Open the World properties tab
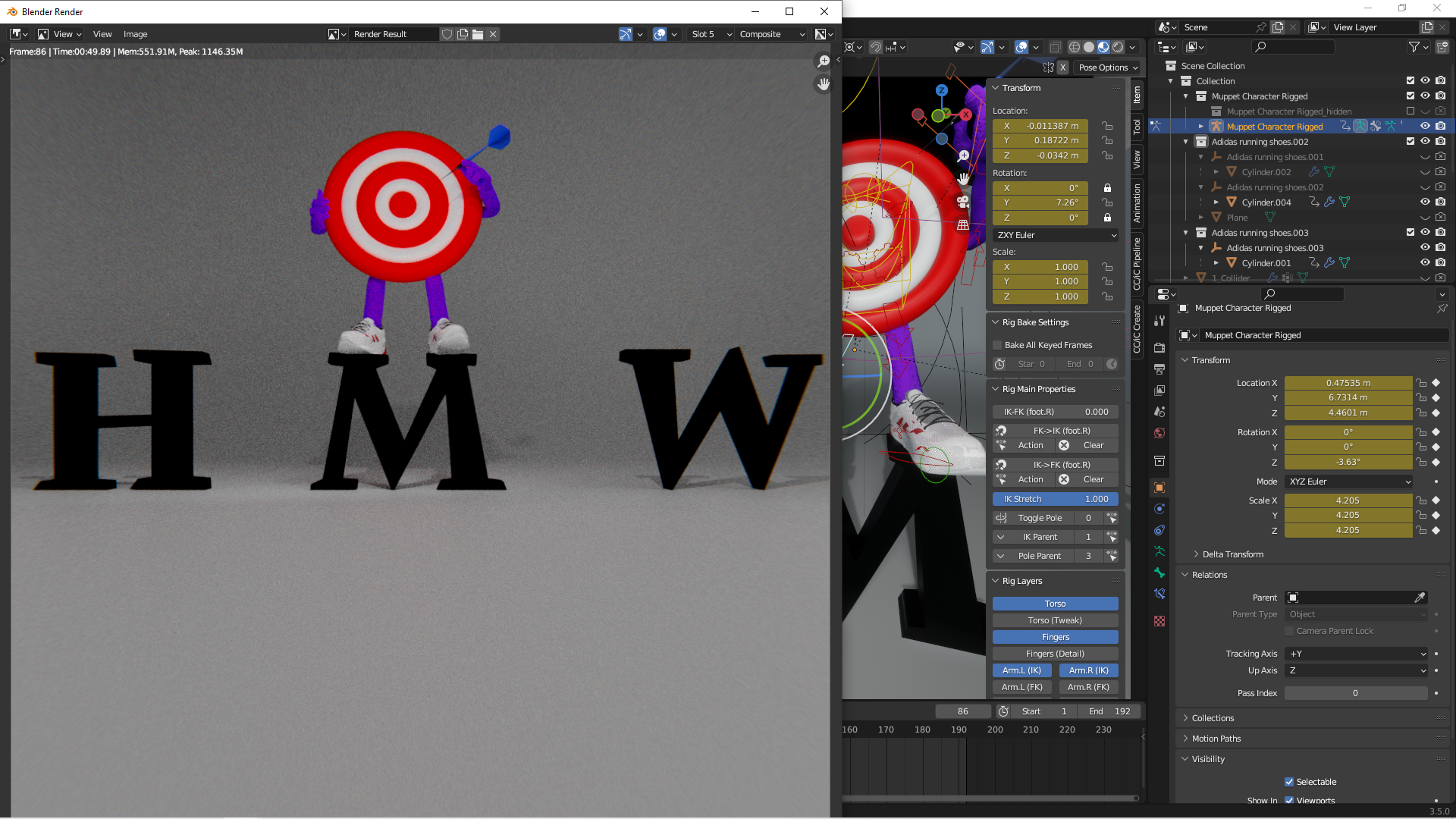The image size is (1456, 819). (x=1159, y=434)
